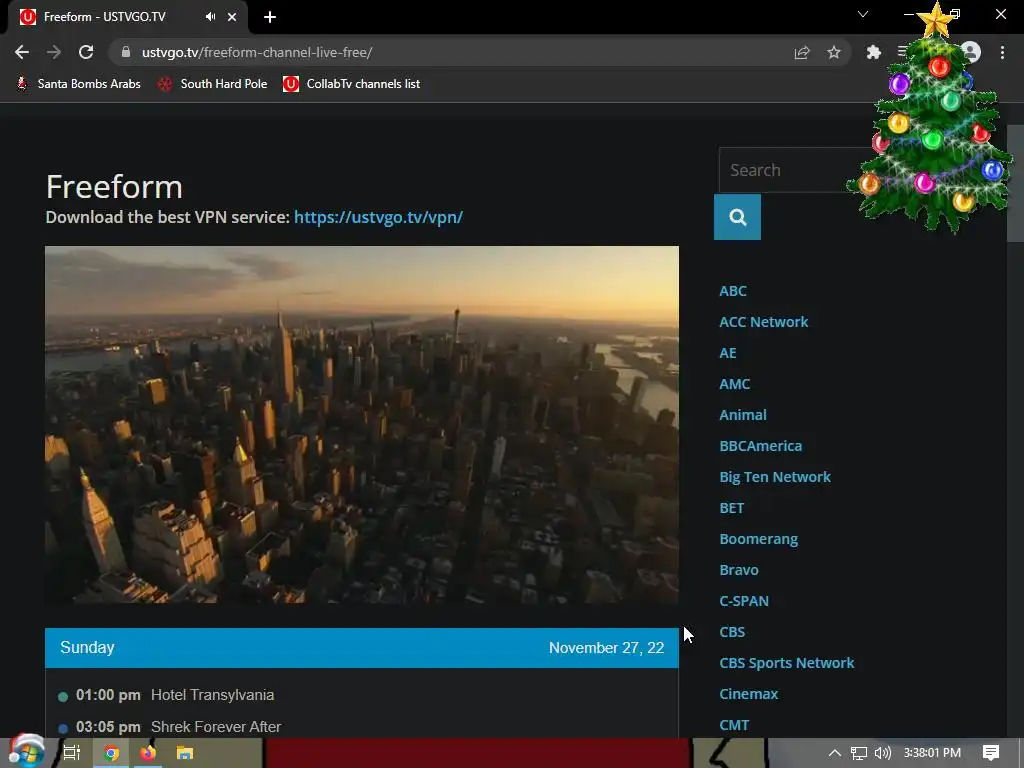
Task: Open the C-SPAN channel link
Action: (x=744, y=601)
